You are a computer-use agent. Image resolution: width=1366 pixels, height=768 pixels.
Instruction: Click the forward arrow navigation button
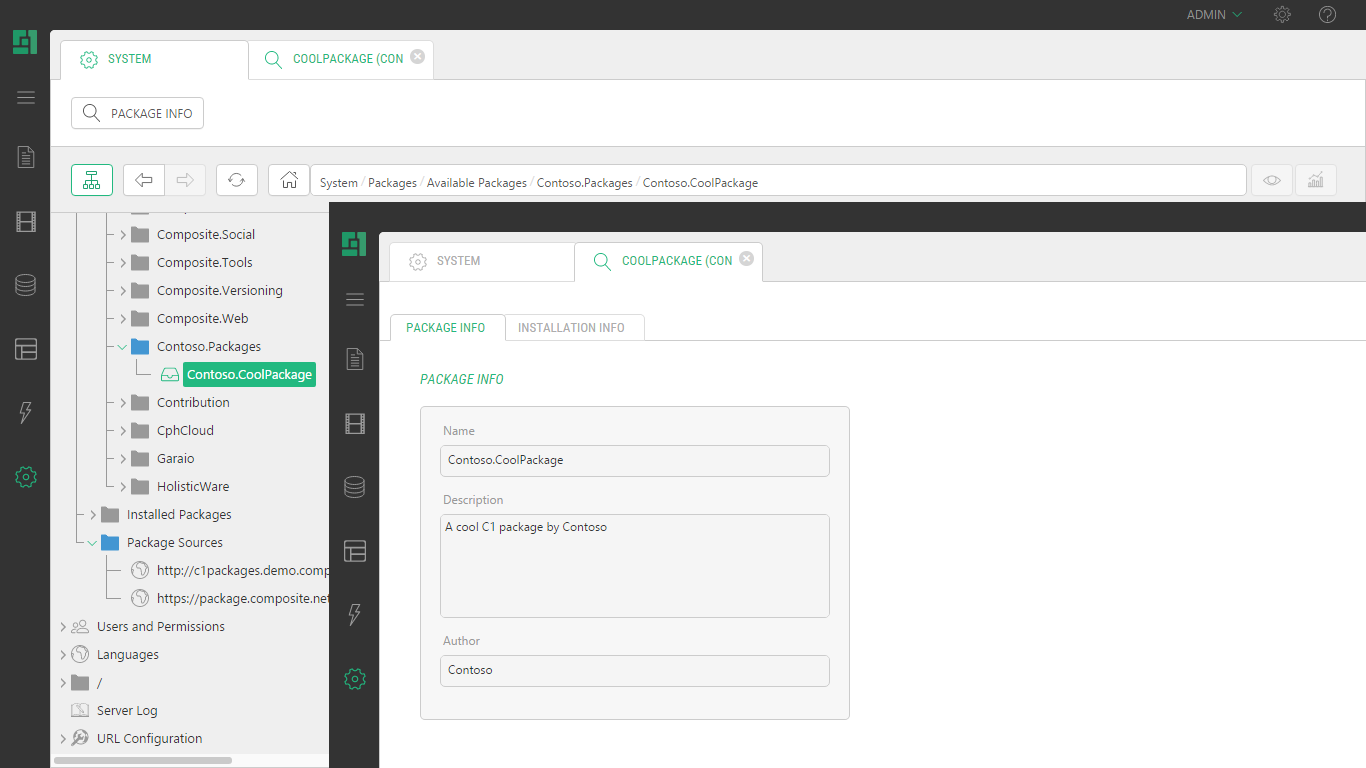tap(185, 180)
